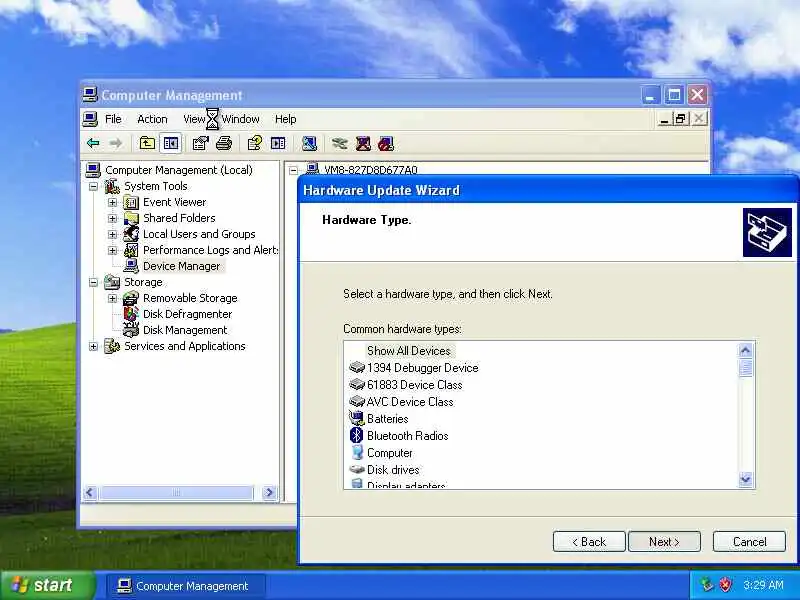Select Event Viewer tree item
The width and height of the screenshot is (800, 600).
pos(174,203)
